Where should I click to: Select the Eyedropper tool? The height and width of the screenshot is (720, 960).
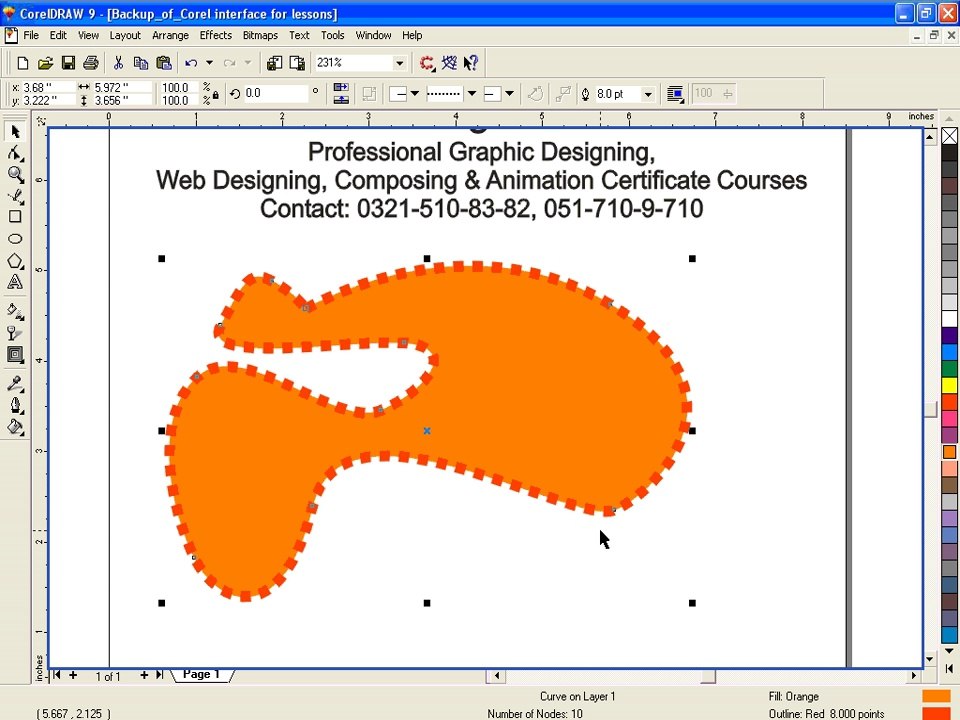click(15, 384)
